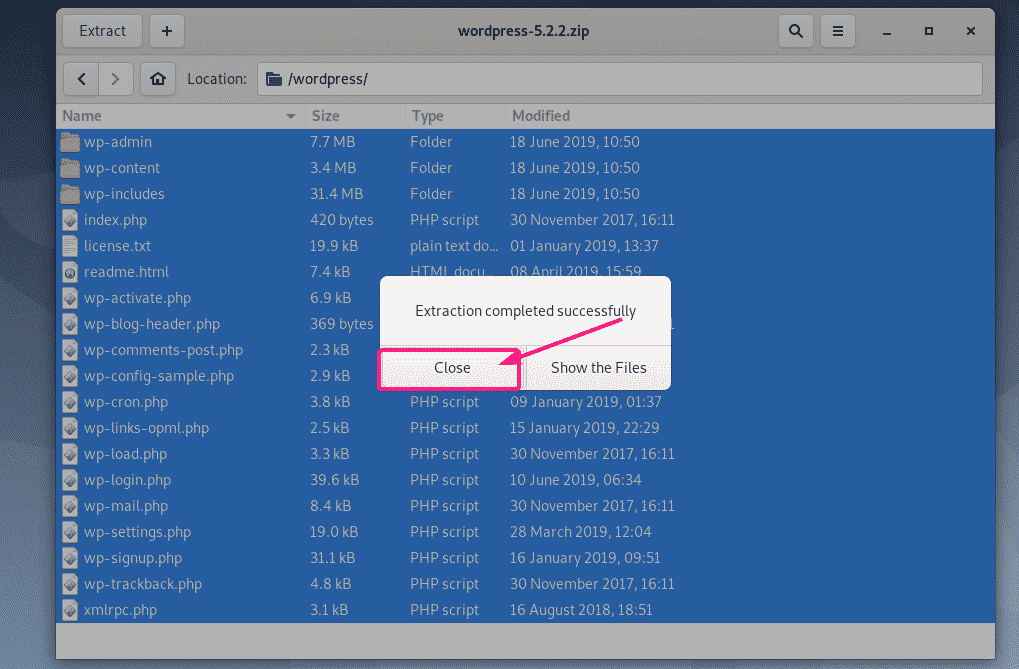Click the wordpress-5.2.2.zip window title
The image size is (1019, 669).
point(523,31)
